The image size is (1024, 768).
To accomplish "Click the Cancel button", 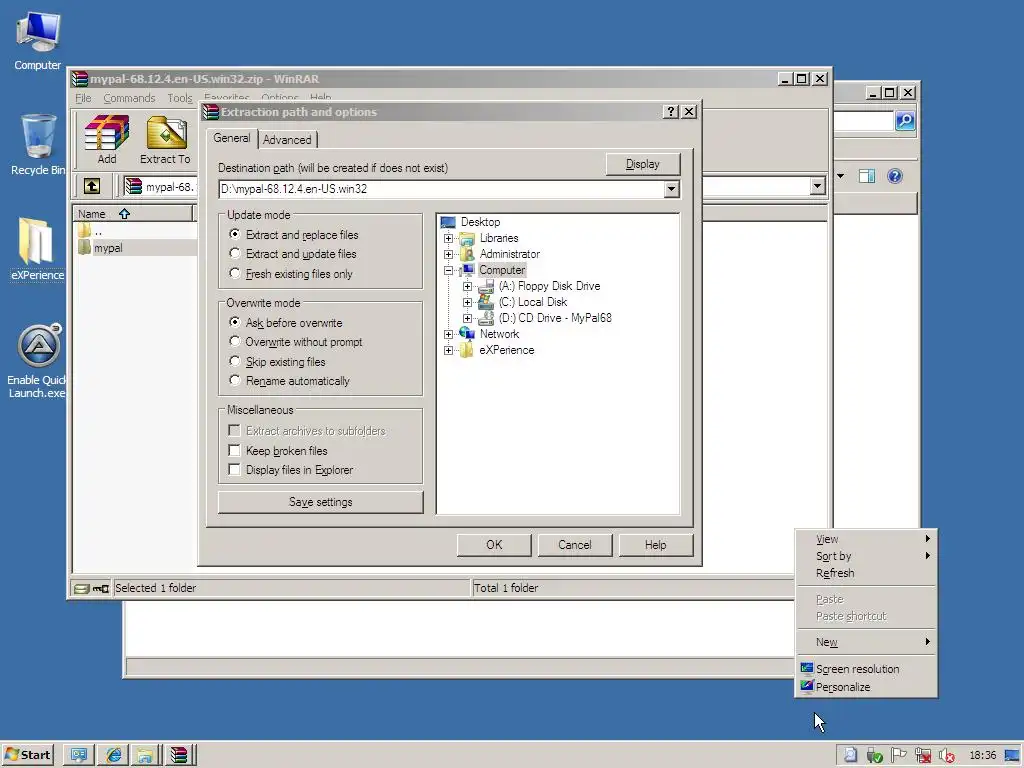I will 575,545.
